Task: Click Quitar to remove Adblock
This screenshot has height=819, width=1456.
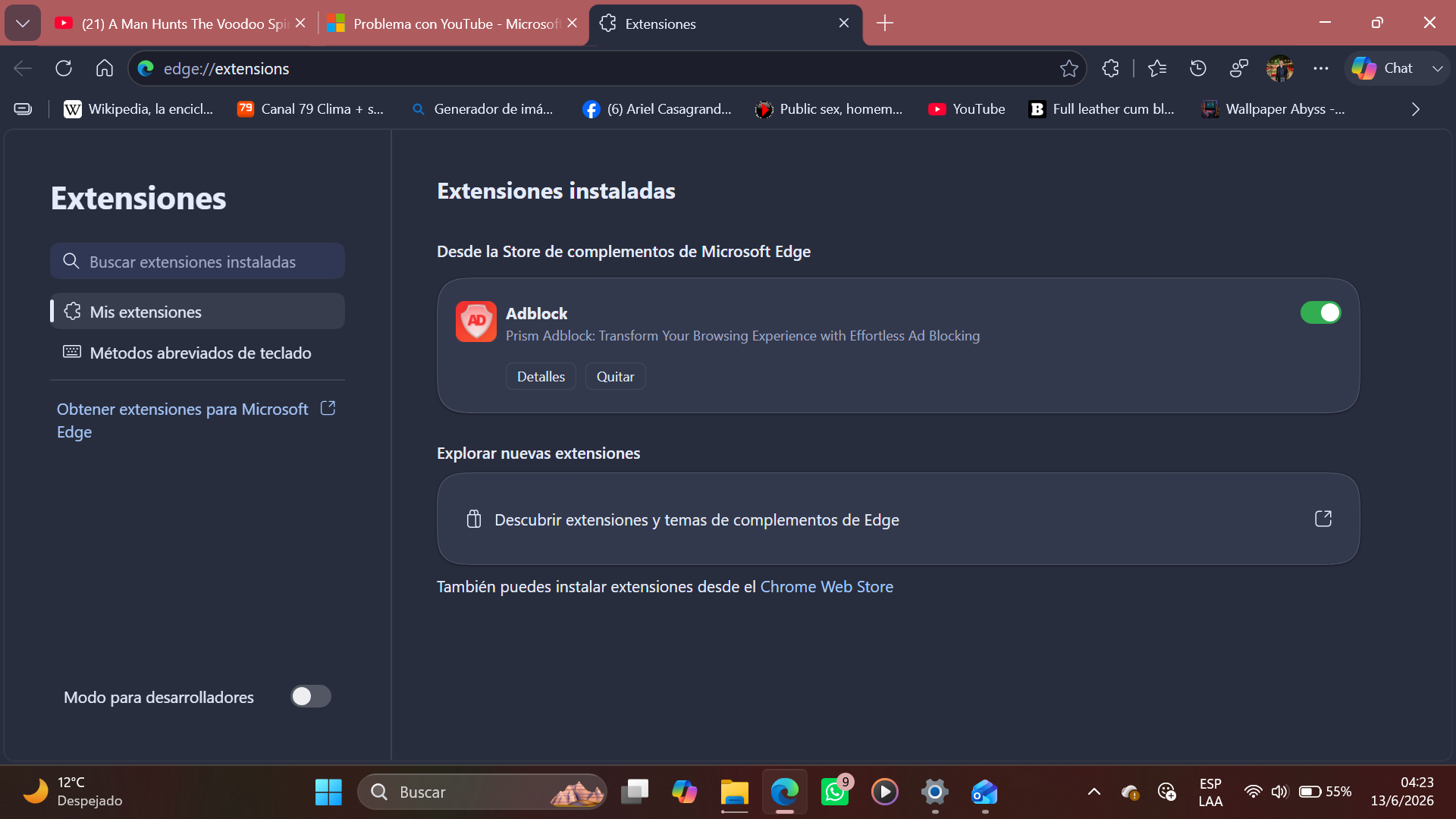Action: pyautogui.click(x=615, y=377)
